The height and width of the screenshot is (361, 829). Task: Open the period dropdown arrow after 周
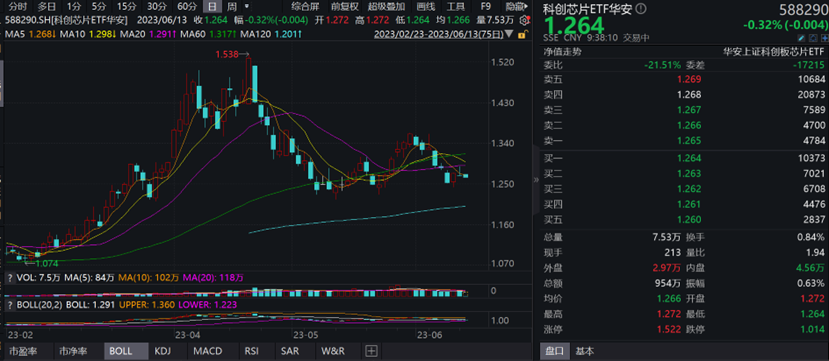[246, 6]
